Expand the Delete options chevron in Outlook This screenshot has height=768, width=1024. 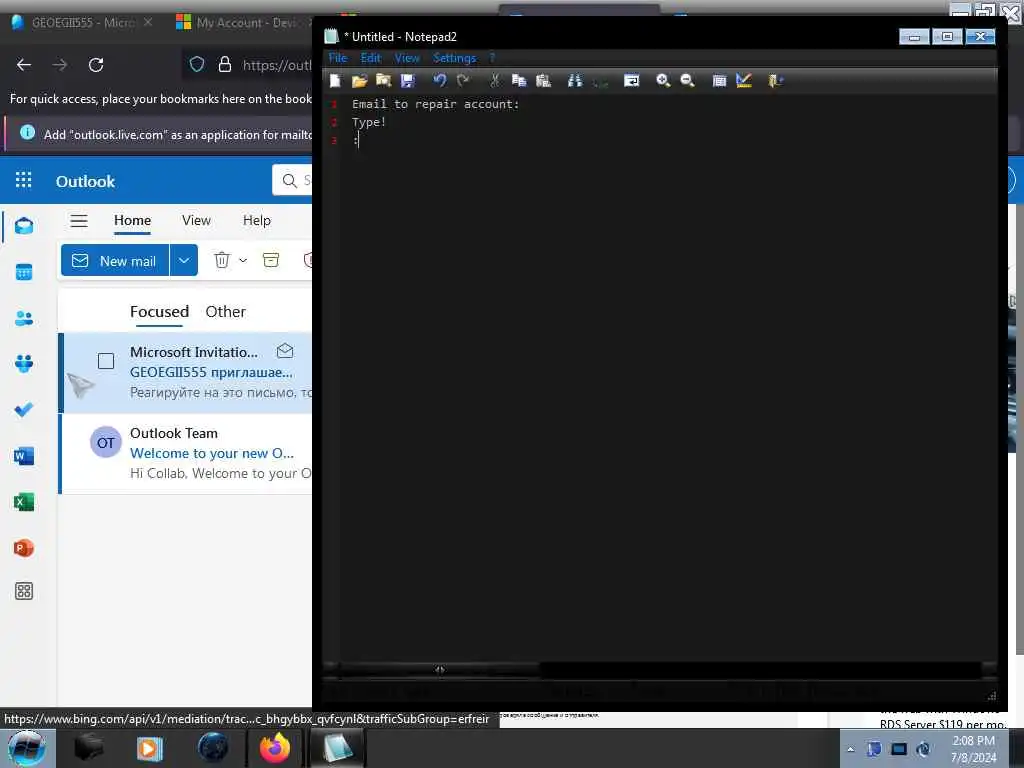(243, 261)
